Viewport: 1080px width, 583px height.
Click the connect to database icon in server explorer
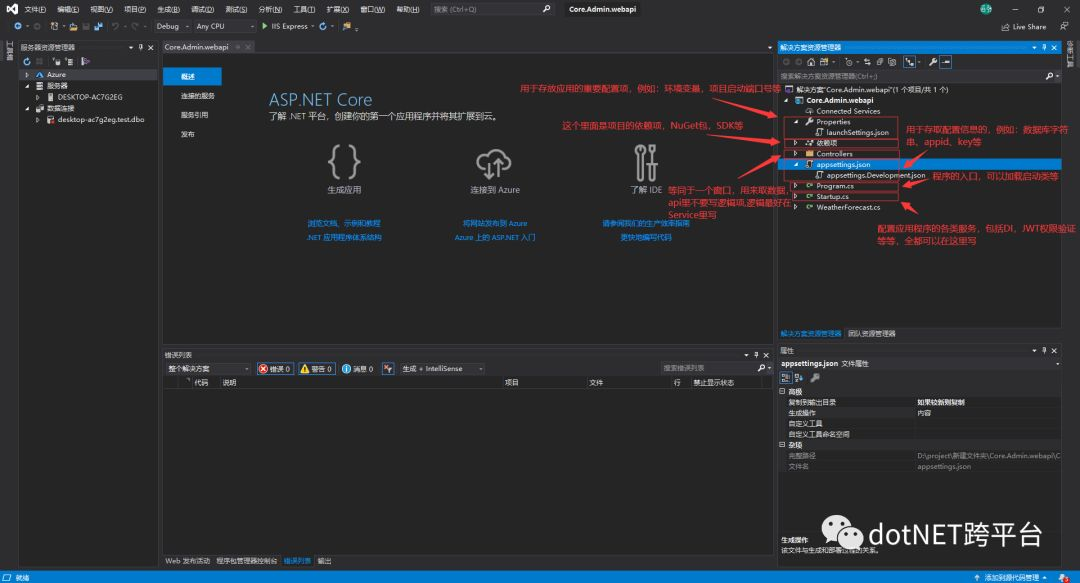click(56, 61)
